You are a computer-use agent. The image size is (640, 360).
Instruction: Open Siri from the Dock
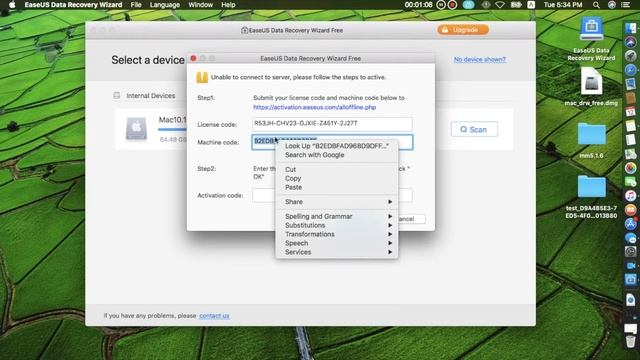coord(631,42)
